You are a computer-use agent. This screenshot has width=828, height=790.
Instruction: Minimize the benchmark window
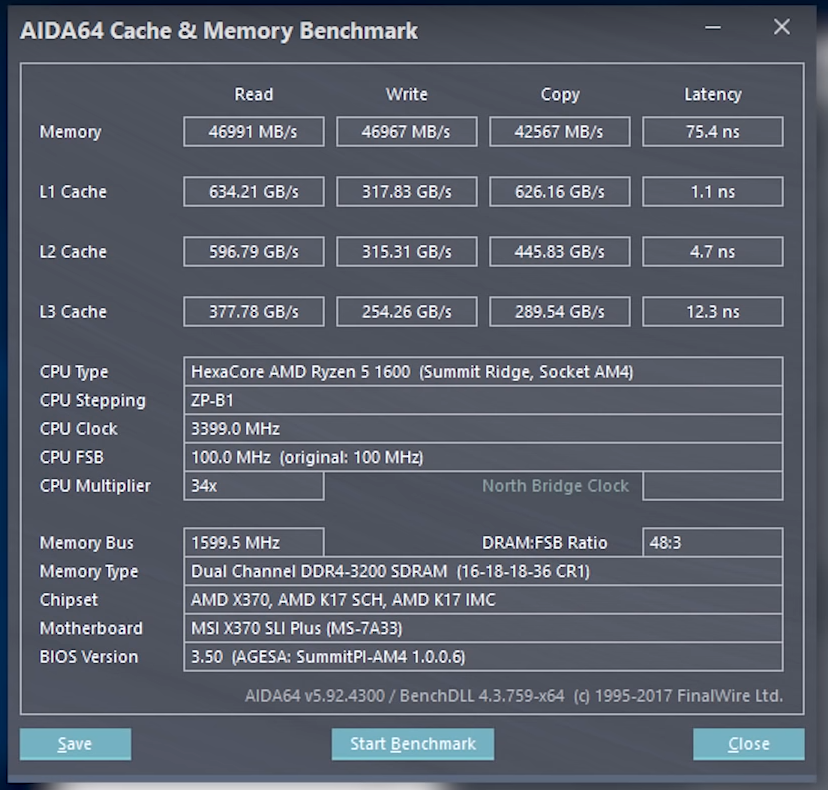coord(713,28)
